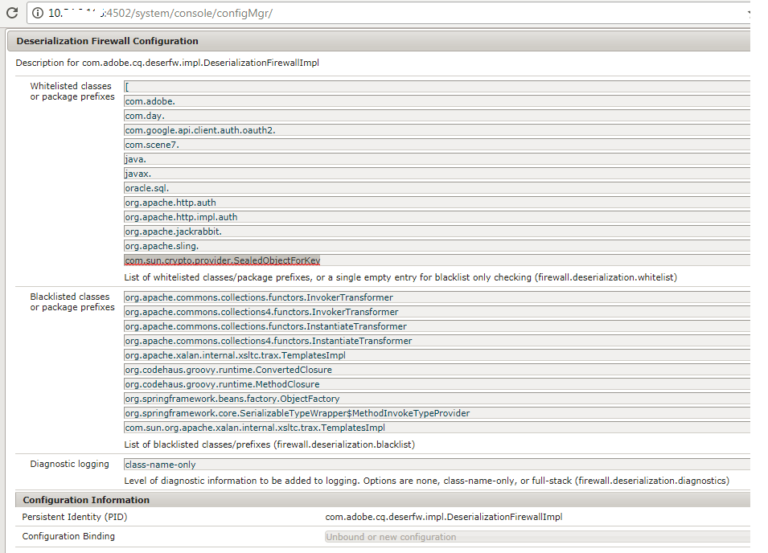Edit the 'org.apache.http.impl.auth' whitelist entry

pos(437,217)
